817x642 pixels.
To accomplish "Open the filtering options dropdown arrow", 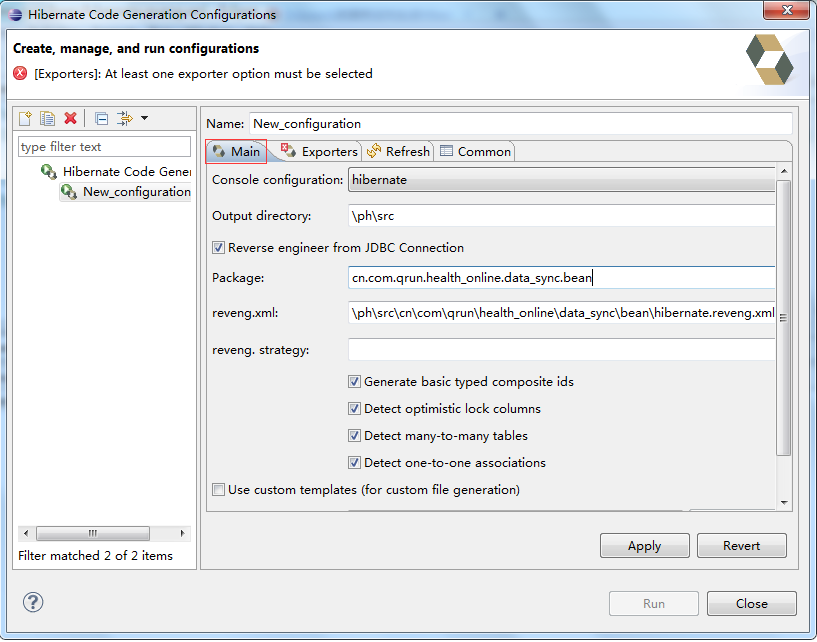I will [x=144, y=118].
